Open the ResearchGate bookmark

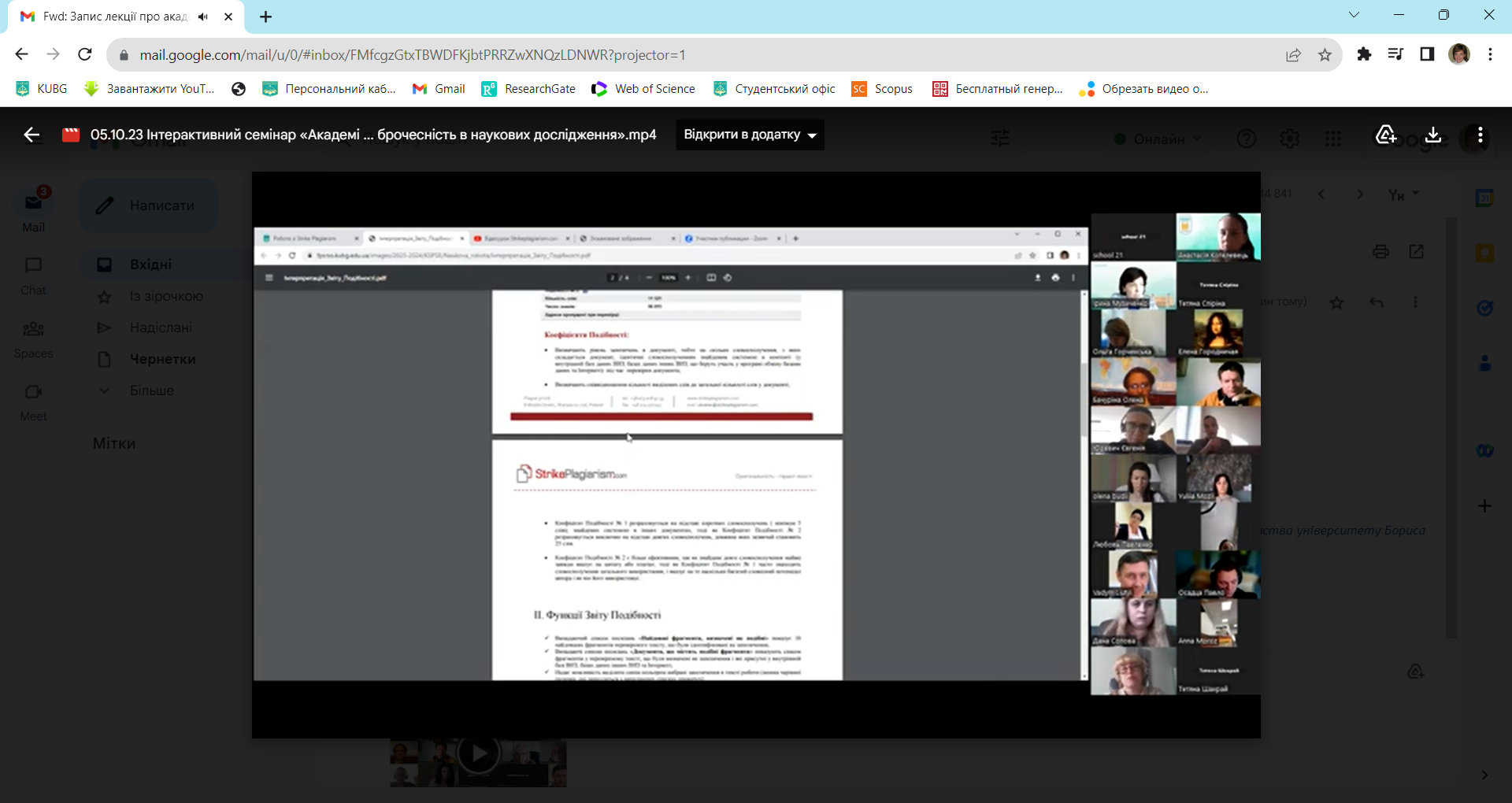528,89
